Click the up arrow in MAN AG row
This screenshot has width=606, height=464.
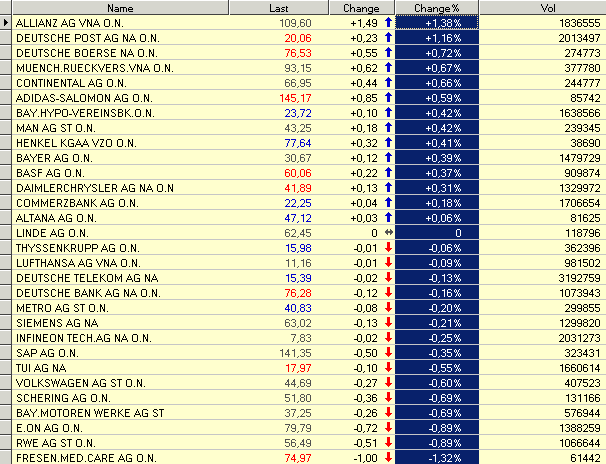pos(388,128)
